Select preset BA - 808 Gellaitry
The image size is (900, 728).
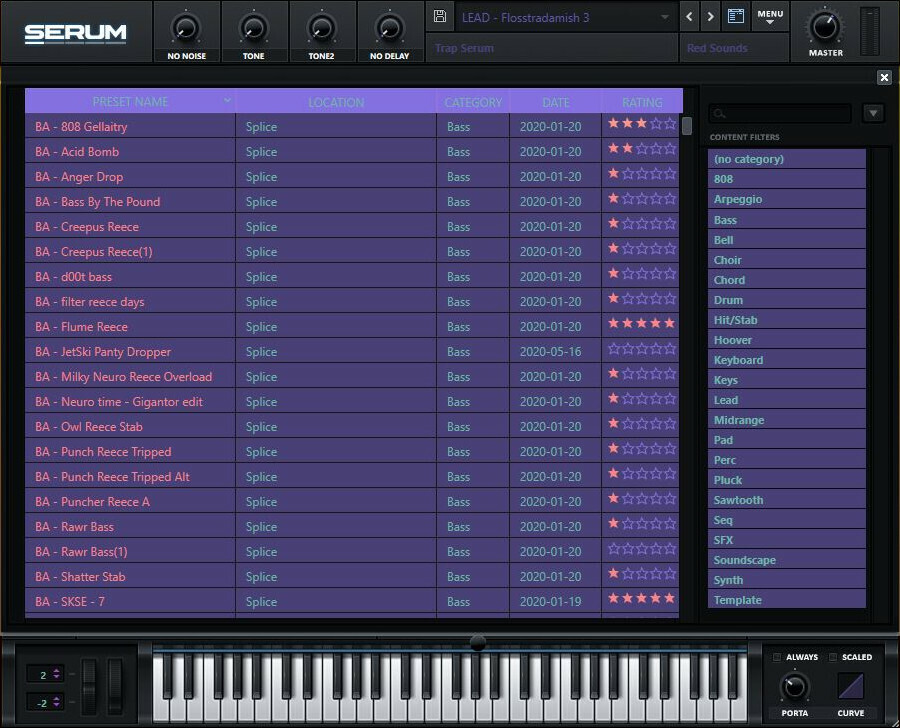(x=130, y=126)
